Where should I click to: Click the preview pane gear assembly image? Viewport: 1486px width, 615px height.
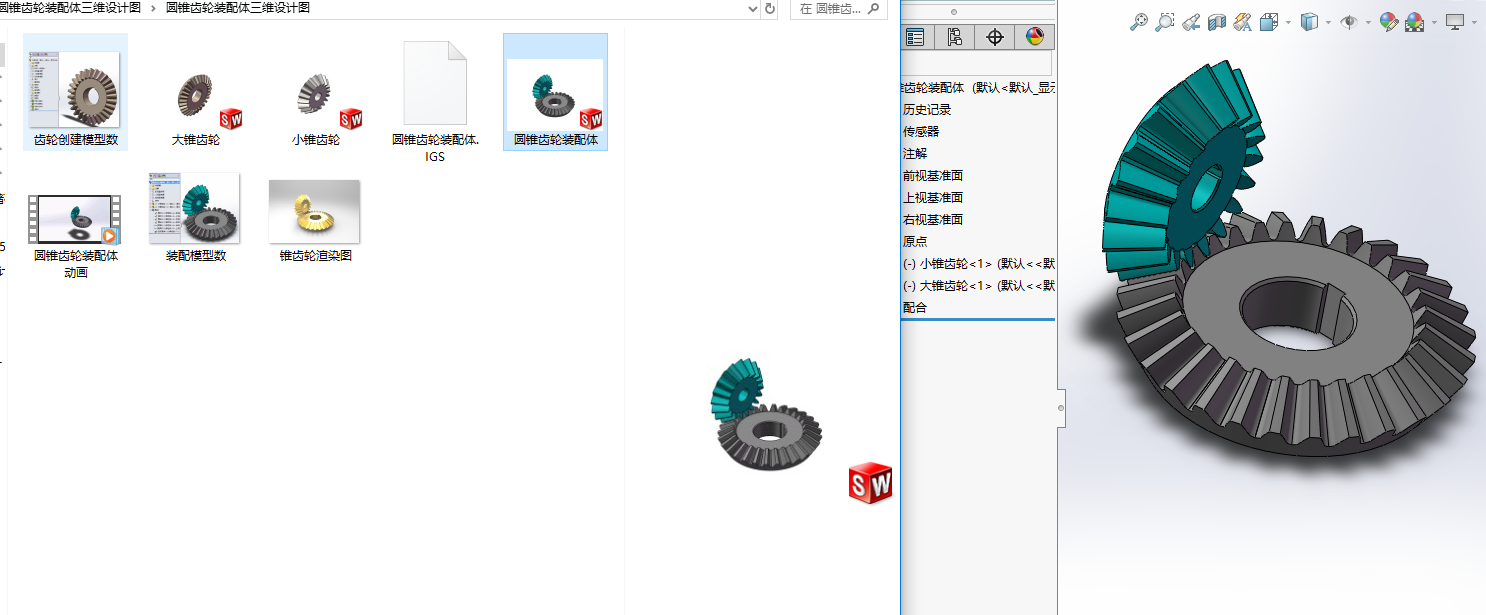(x=767, y=413)
